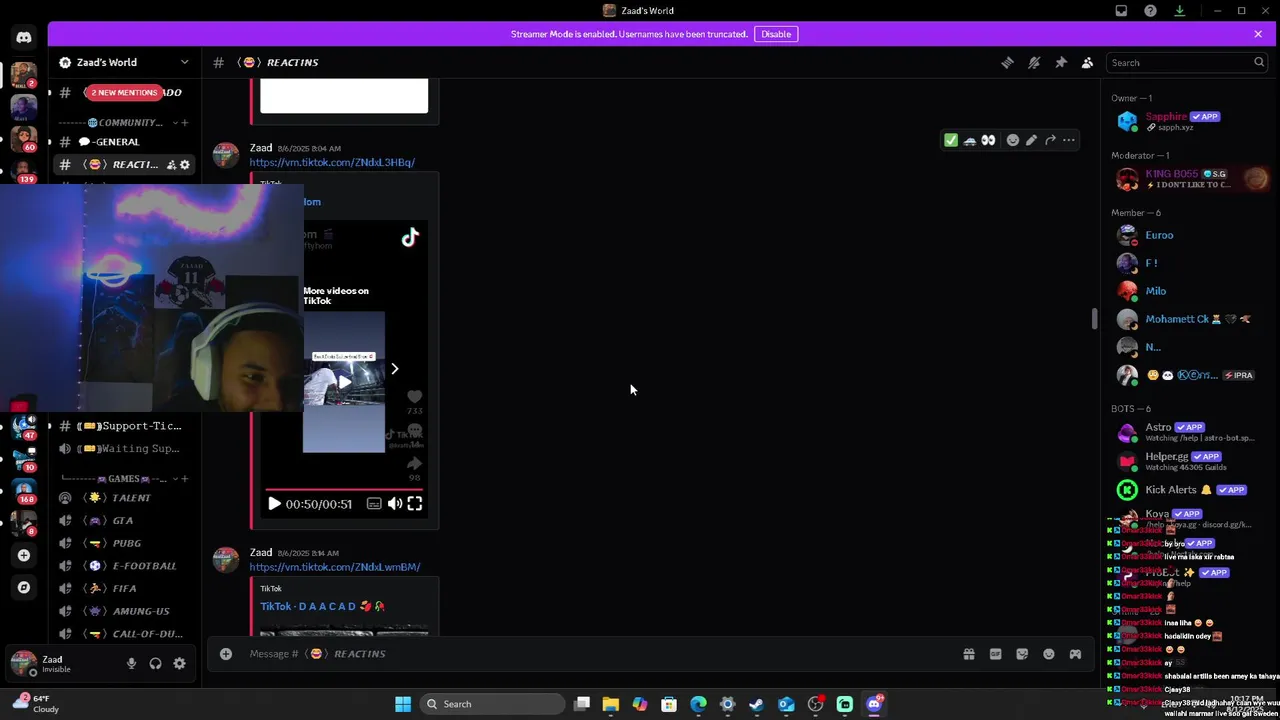Expand Zaad's World server dropdown
Image resolution: width=1280 pixels, height=720 pixels.
[184, 62]
